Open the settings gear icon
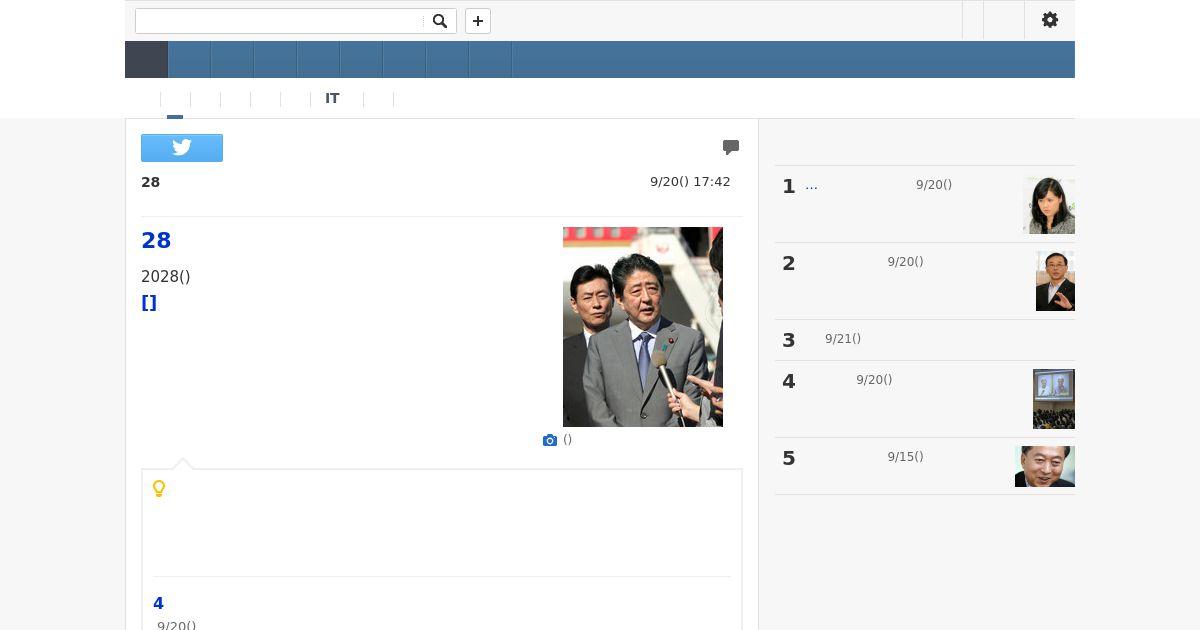1200x630 pixels. pyautogui.click(x=1050, y=20)
